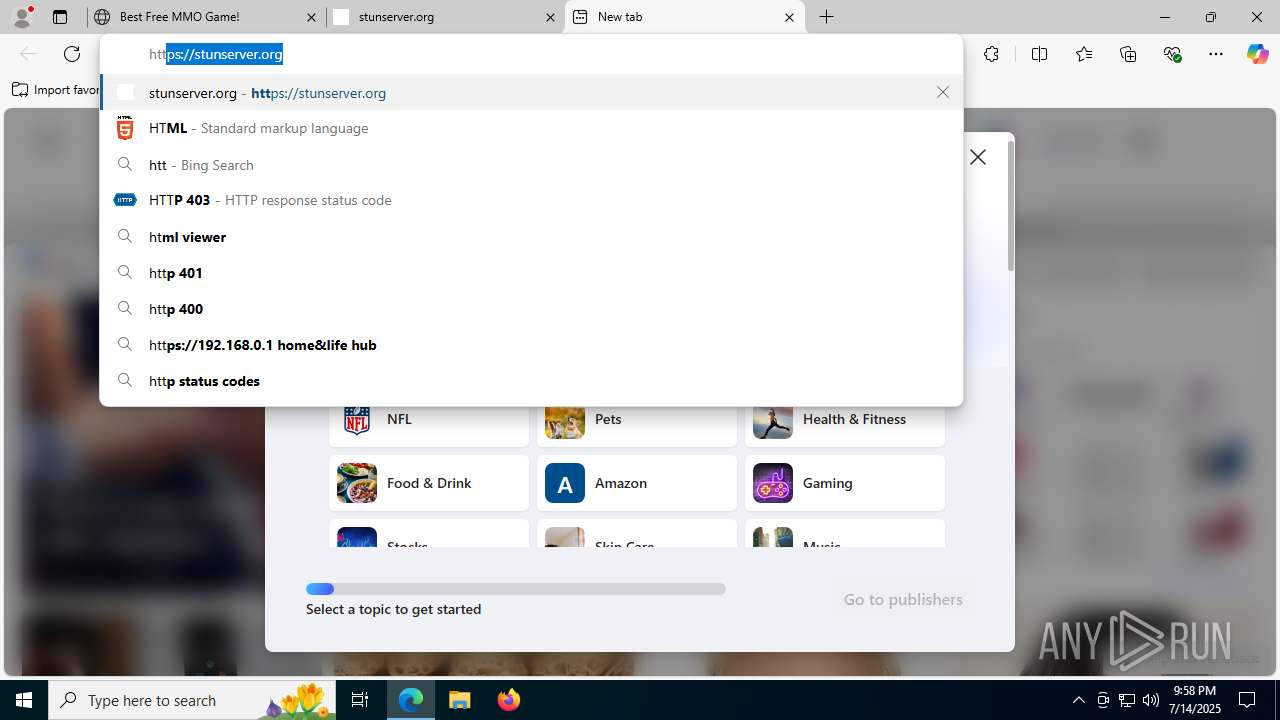
Task: Open a new tab with the plus button
Action: point(827,17)
